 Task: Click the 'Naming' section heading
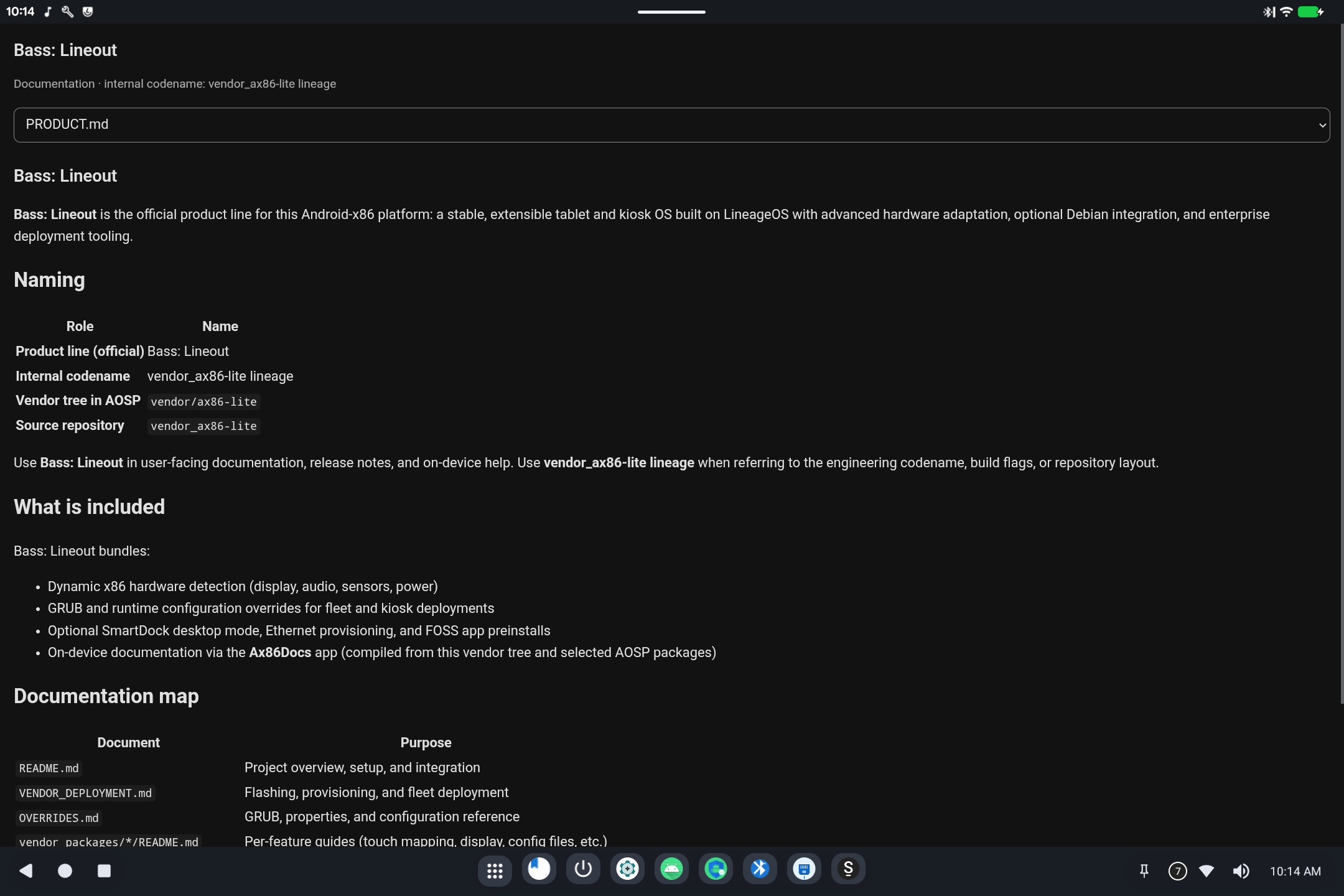[x=49, y=280]
